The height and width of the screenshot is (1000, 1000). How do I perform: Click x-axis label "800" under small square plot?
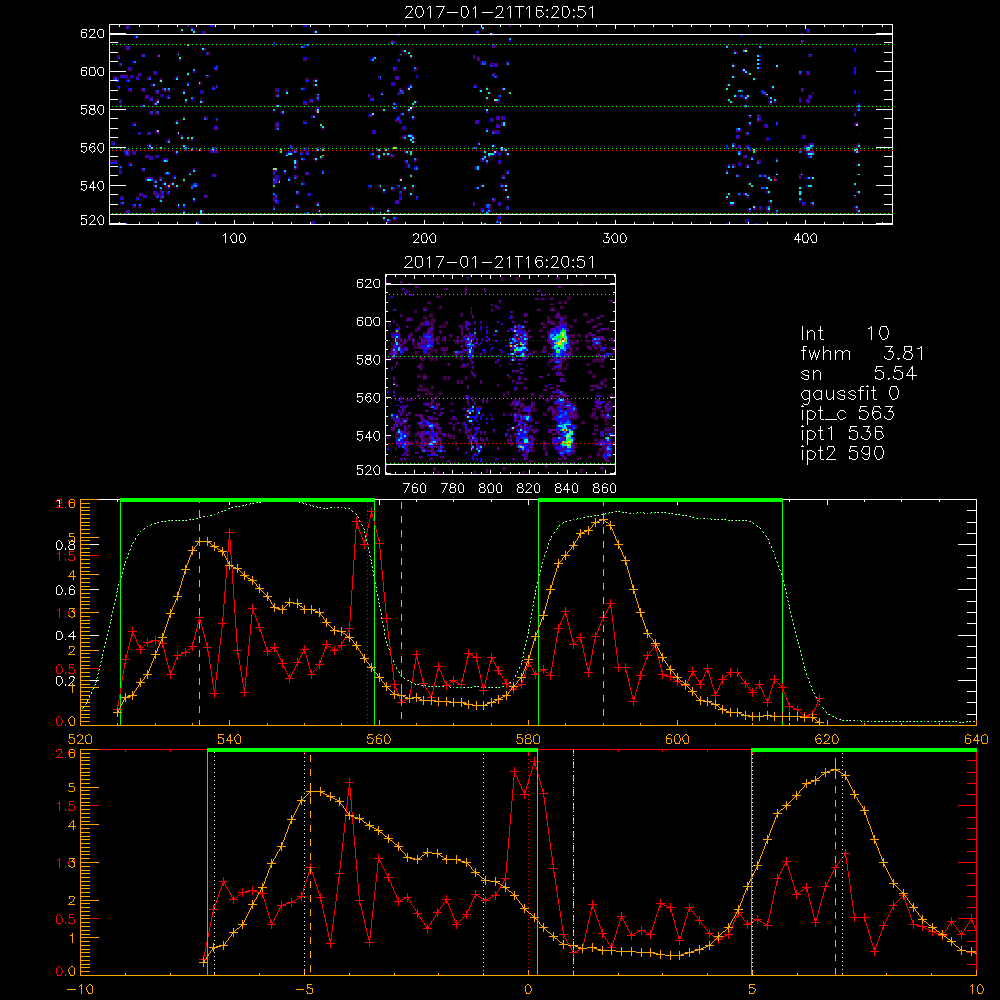point(490,489)
